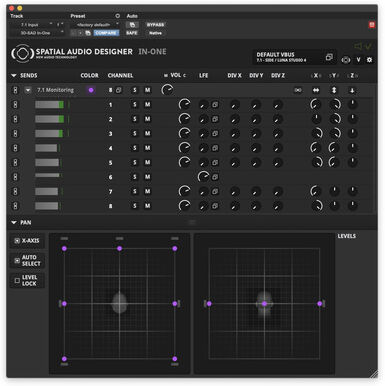Open the settings gear icon
The width and height of the screenshot is (385, 386).
pyautogui.click(x=369, y=60)
